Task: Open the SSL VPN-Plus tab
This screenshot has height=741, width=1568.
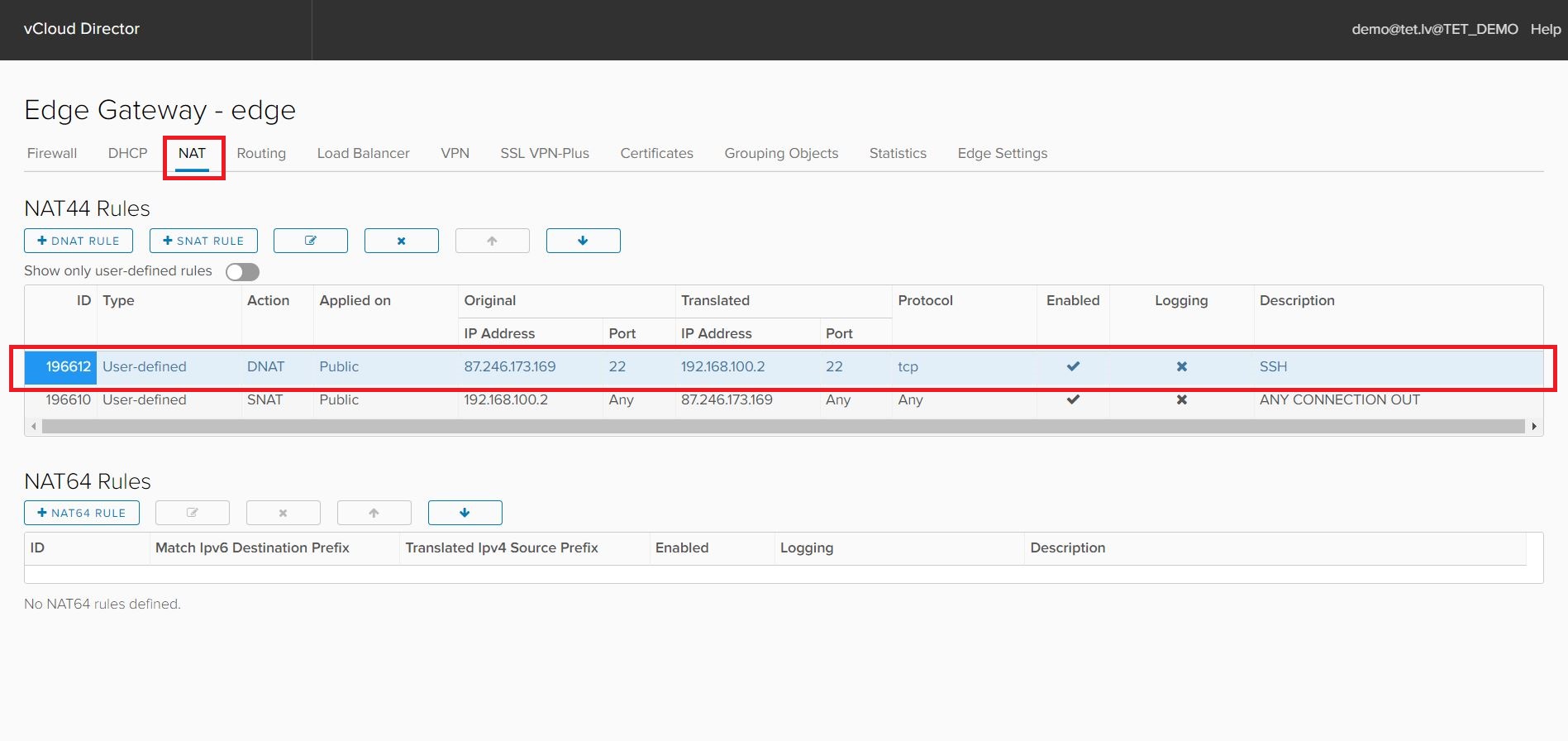Action: pyautogui.click(x=545, y=153)
